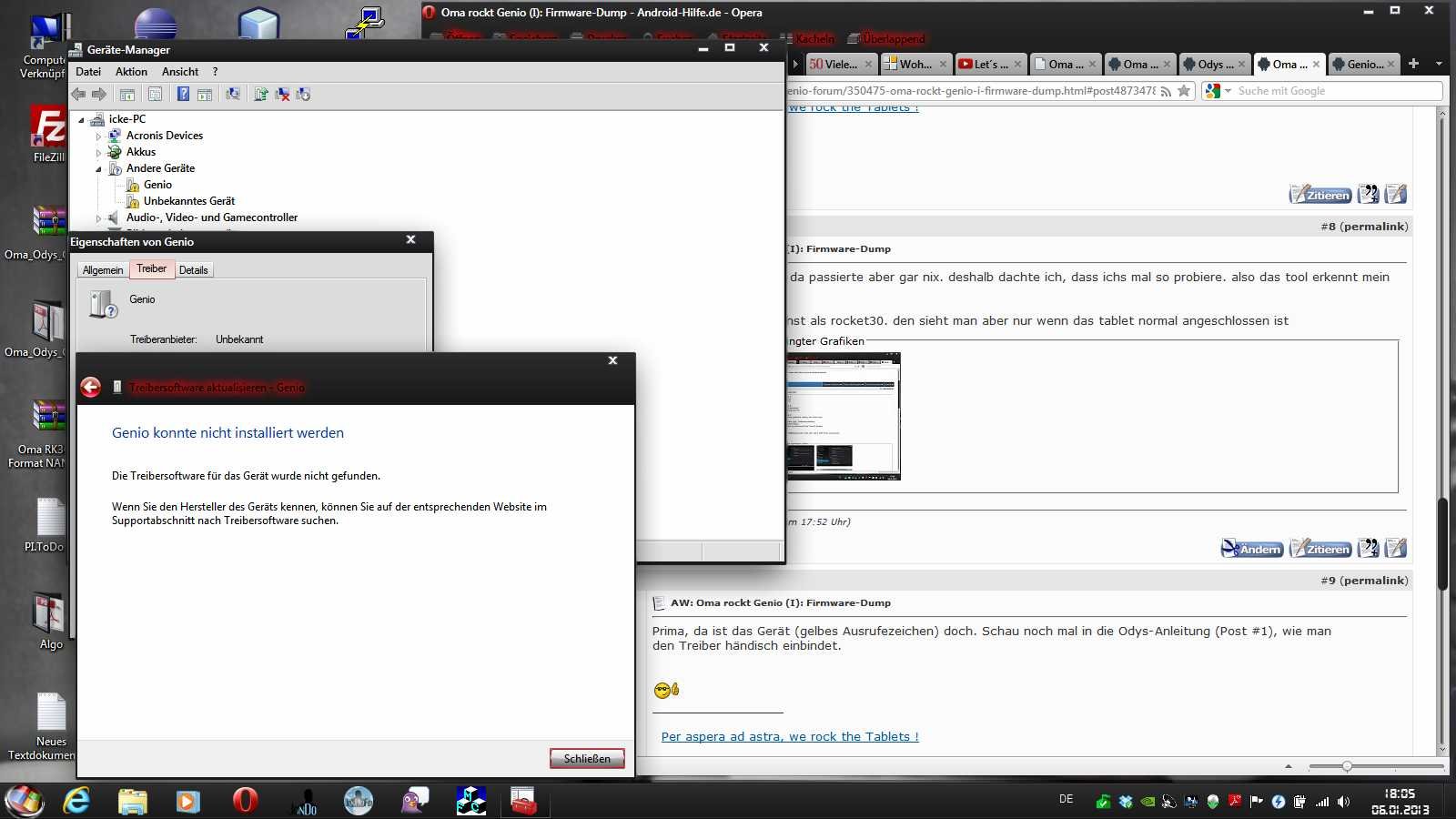Switch to Details tab

[x=193, y=270]
